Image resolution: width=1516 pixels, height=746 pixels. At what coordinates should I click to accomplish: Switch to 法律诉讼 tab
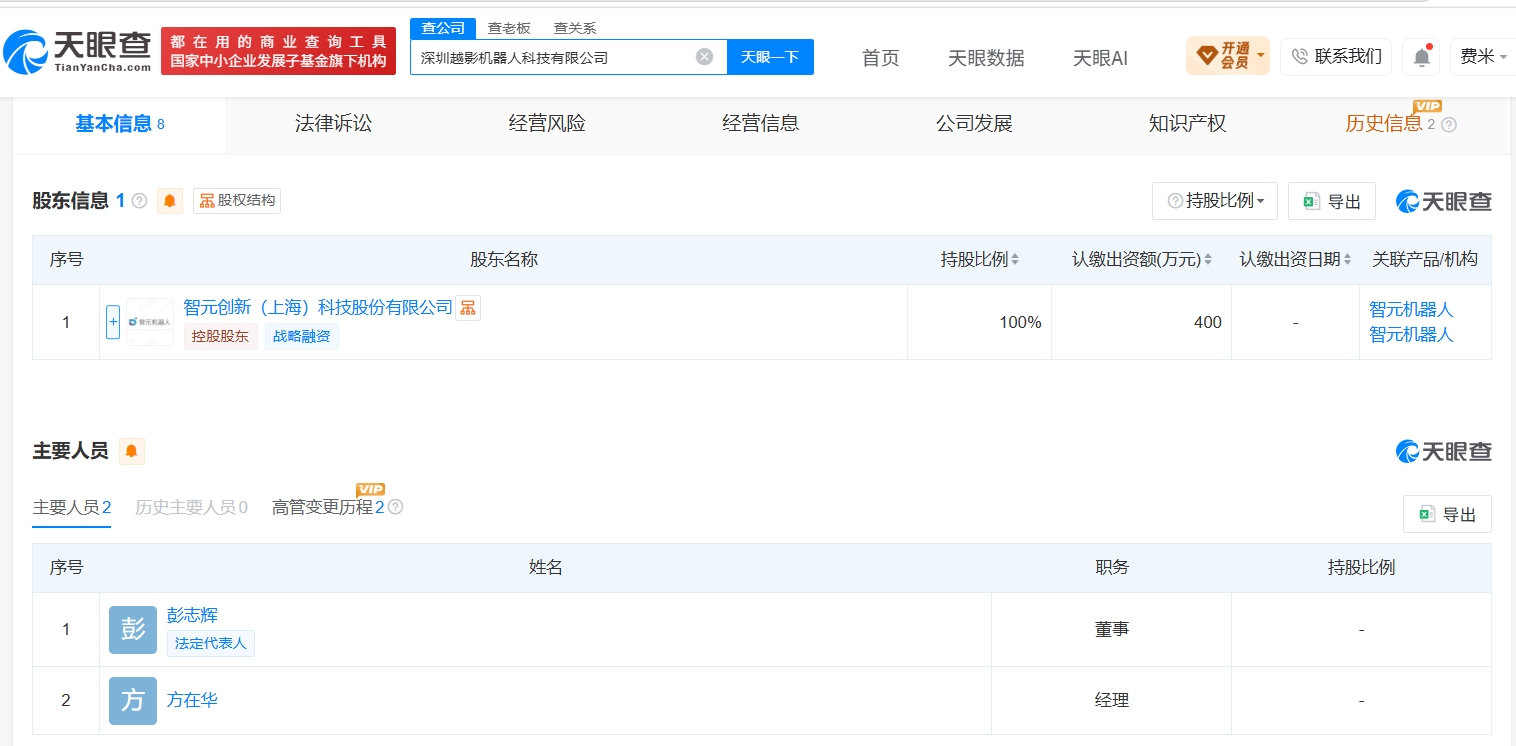tap(333, 124)
